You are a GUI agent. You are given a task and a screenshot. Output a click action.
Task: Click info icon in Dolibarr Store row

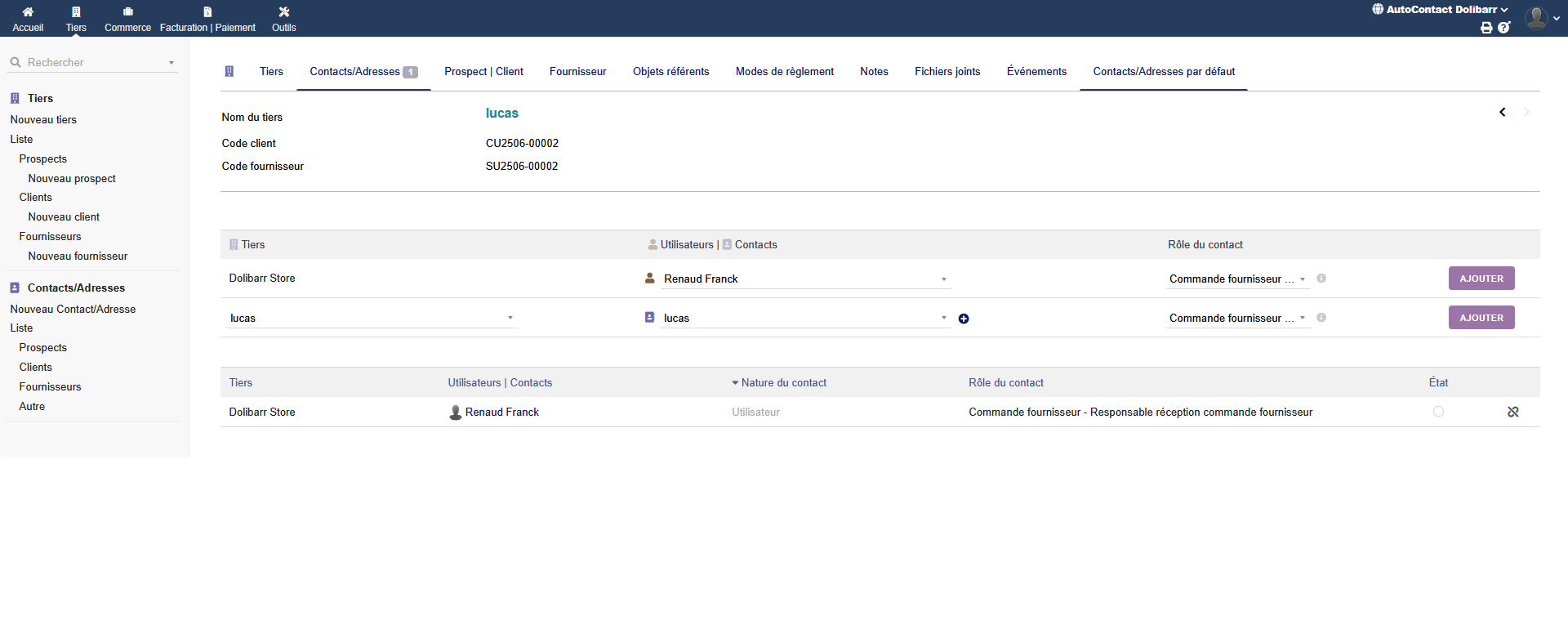click(x=1321, y=279)
